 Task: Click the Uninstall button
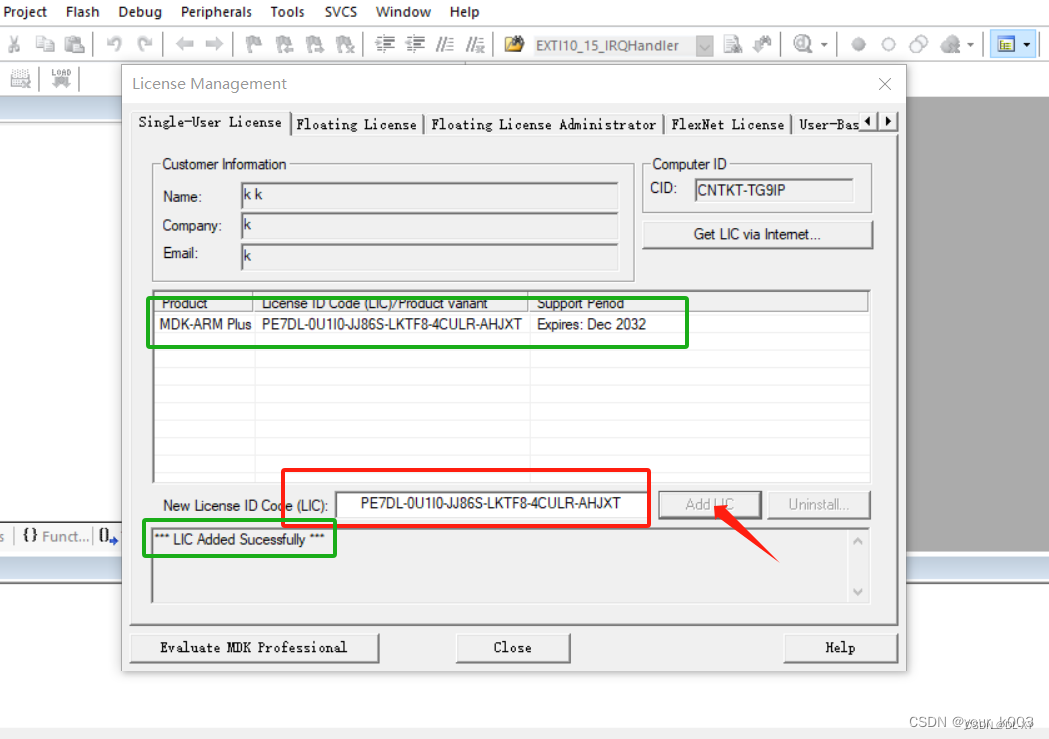point(819,505)
